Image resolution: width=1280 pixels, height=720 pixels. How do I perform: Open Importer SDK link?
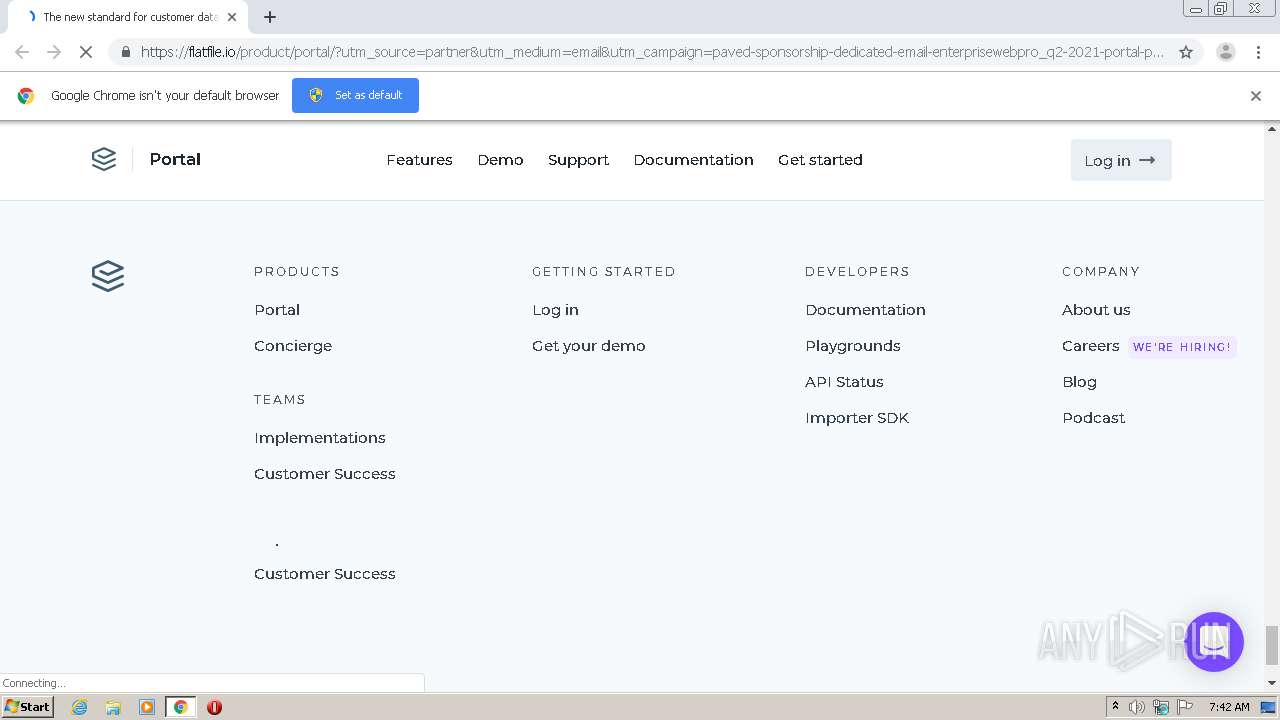(x=857, y=418)
